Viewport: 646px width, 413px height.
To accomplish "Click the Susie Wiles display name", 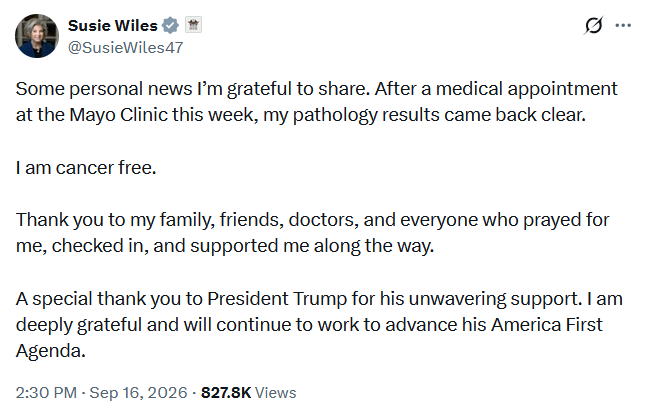I will (113, 26).
